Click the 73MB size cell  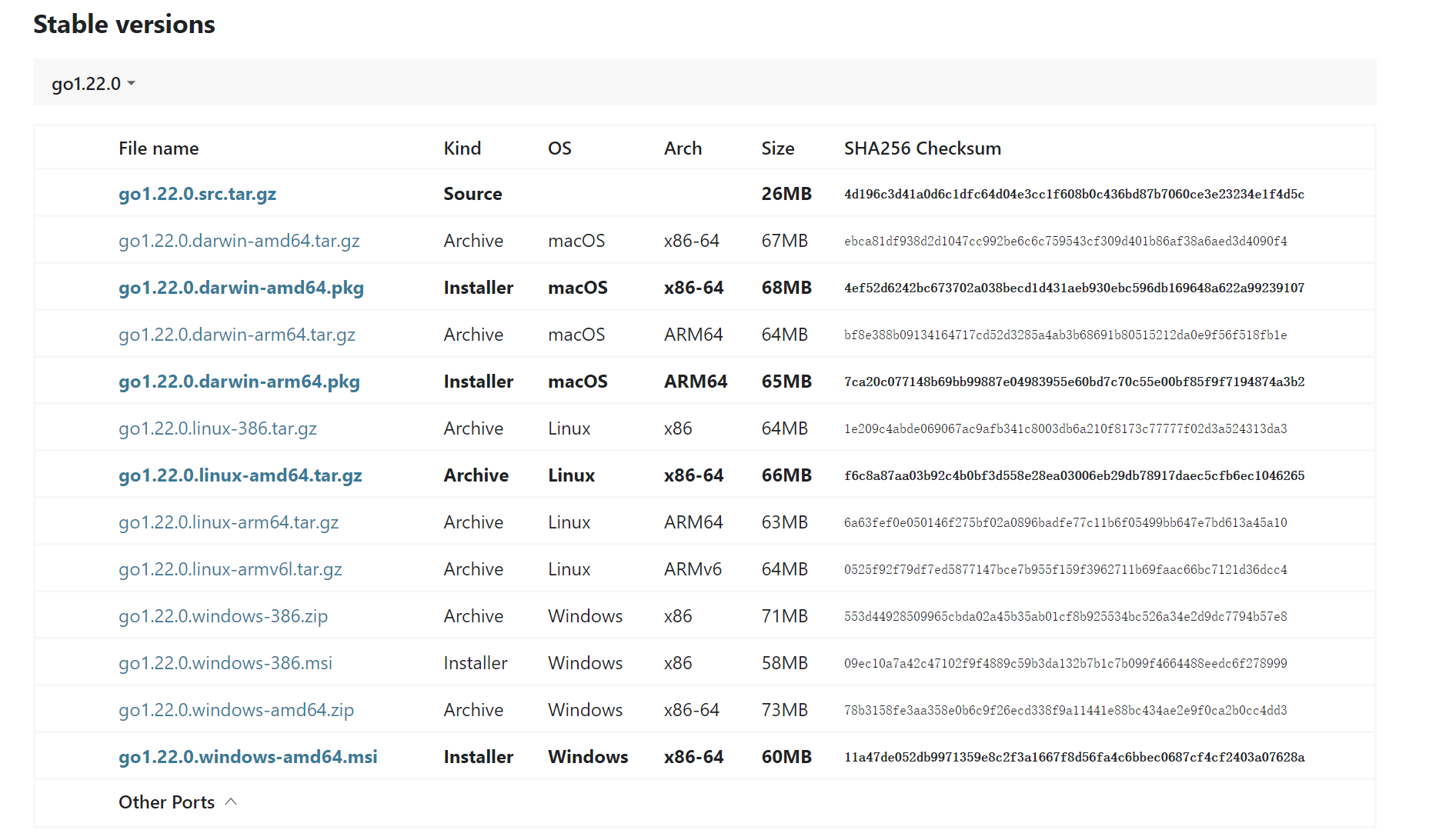(784, 710)
